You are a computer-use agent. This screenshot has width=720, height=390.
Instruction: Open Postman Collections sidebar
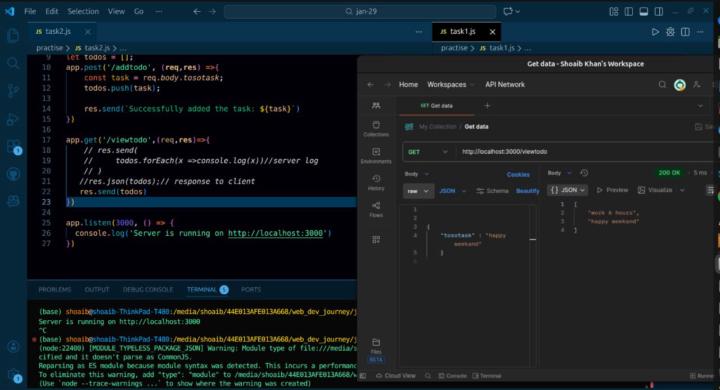376,129
